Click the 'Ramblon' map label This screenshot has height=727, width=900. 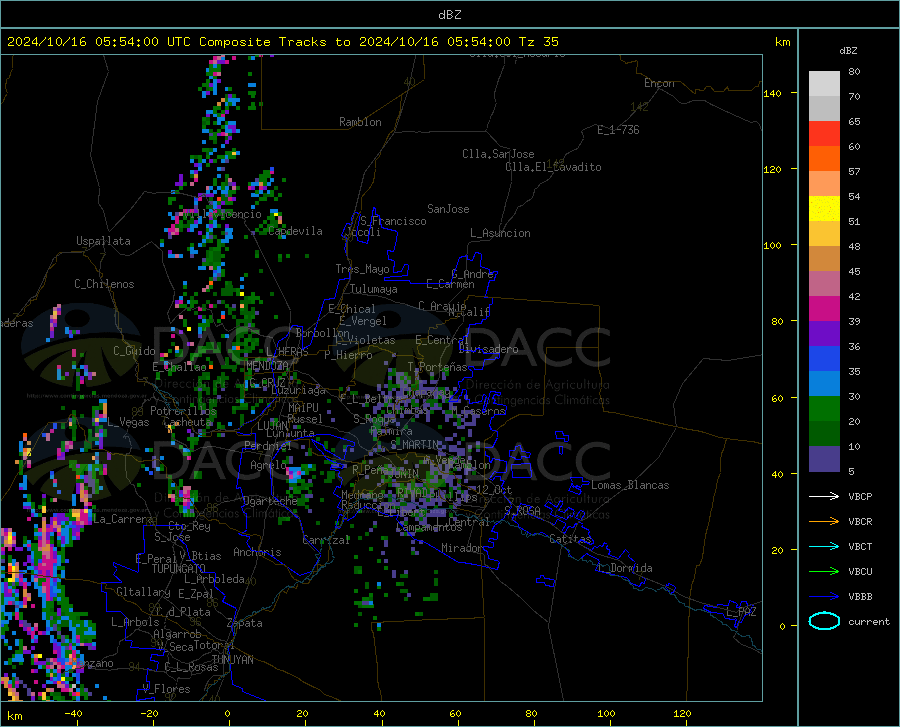pyautogui.click(x=360, y=122)
